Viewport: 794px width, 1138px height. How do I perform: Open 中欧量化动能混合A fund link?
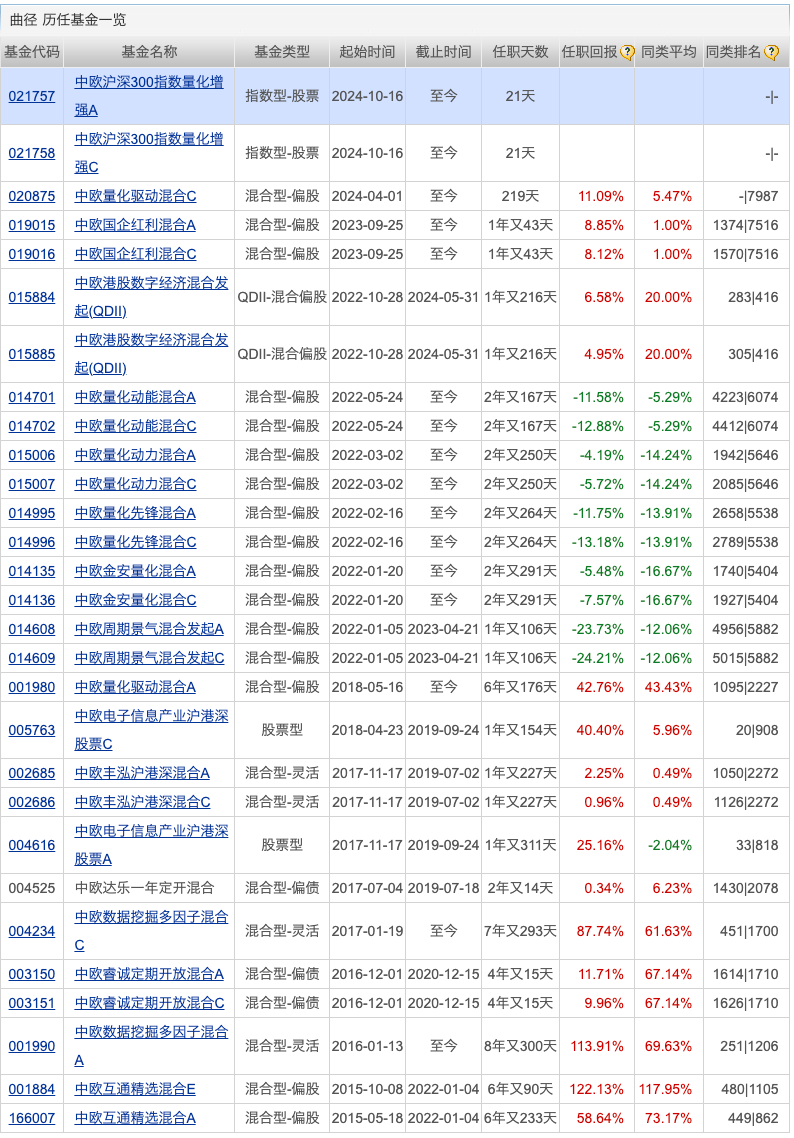click(135, 397)
